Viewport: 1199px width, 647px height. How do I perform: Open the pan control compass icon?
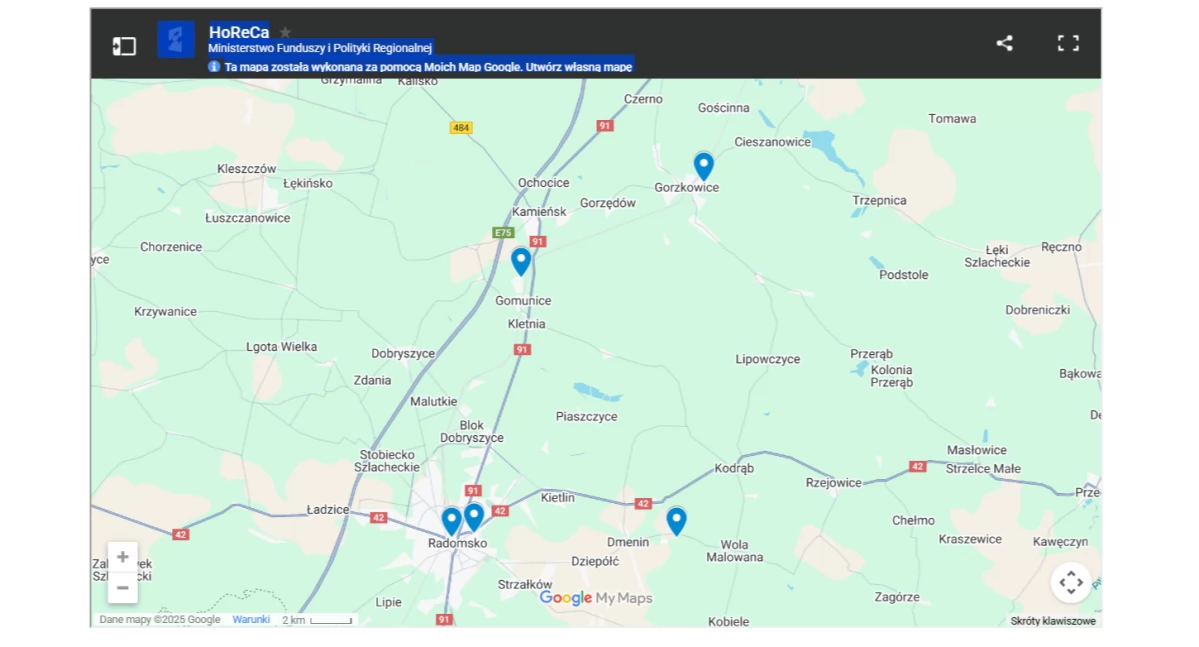tap(1071, 582)
